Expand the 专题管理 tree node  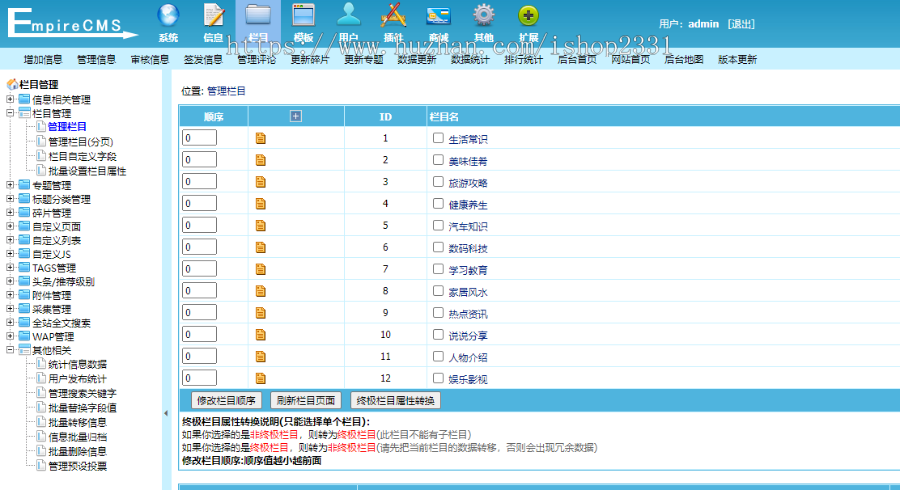pyautogui.click(x=10, y=185)
